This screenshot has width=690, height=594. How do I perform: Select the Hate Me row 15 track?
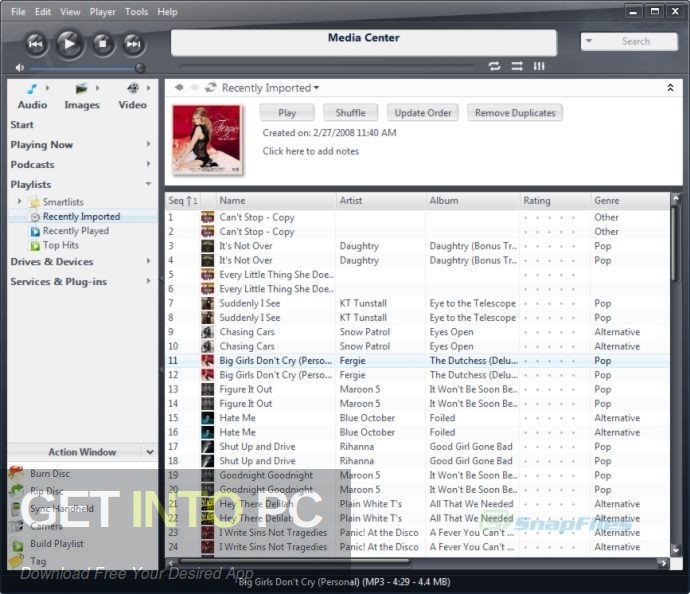coord(417,418)
